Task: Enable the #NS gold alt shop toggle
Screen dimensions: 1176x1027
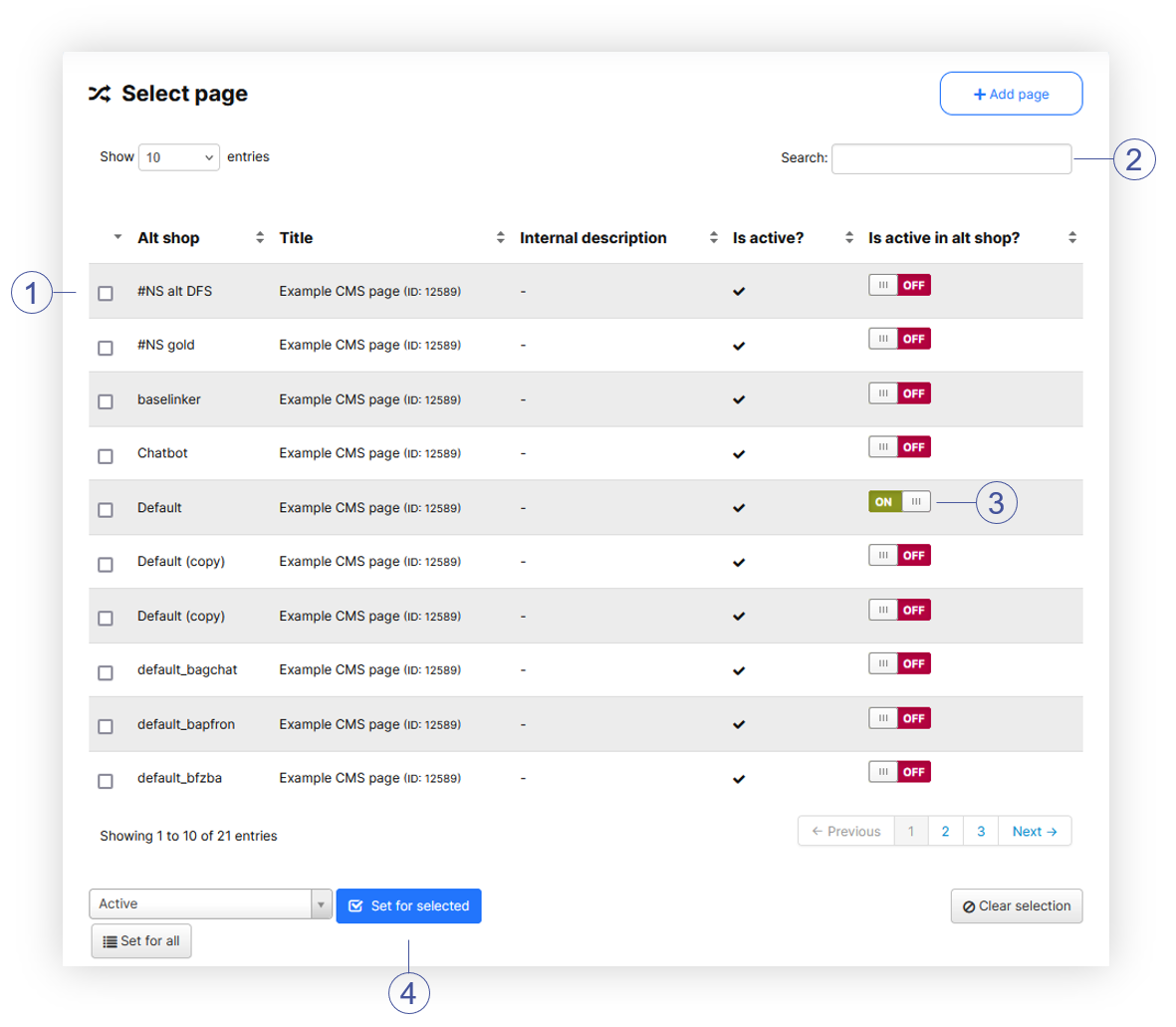Action: (x=899, y=339)
